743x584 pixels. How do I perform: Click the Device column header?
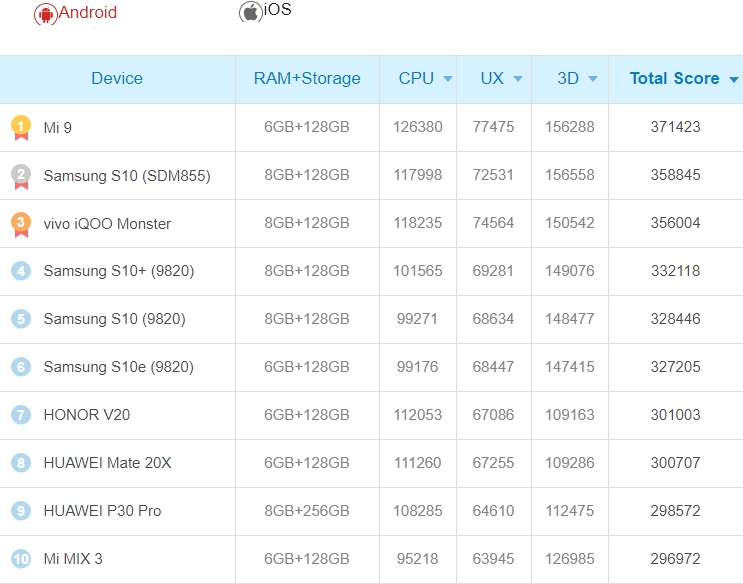(x=117, y=78)
